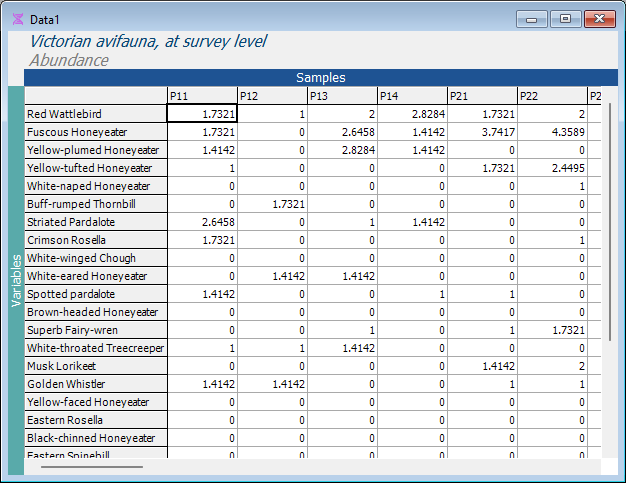The image size is (626, 483).
Task: Click the vertical Variables side bar
Action: (15, 280)
